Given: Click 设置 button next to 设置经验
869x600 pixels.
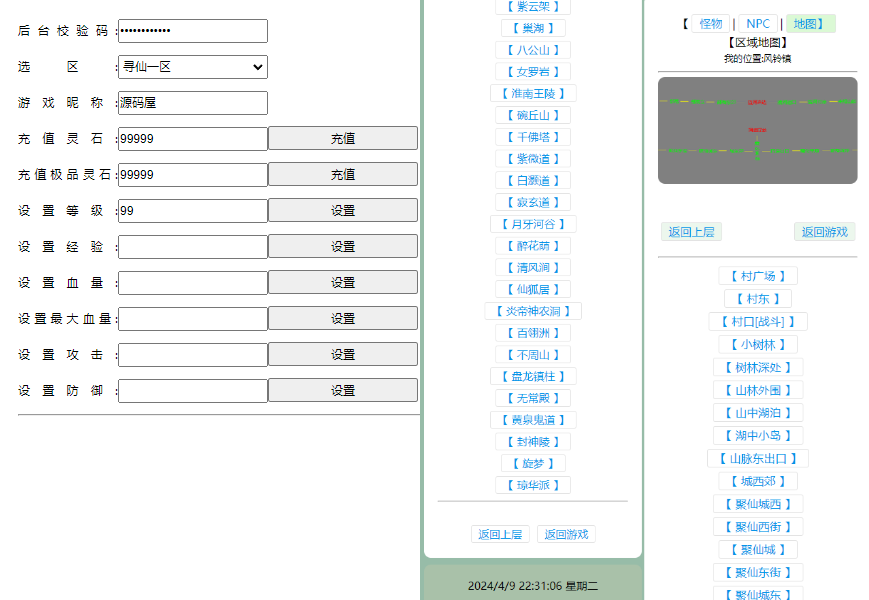Looking at the screenshot, I should tap(343, 247).
